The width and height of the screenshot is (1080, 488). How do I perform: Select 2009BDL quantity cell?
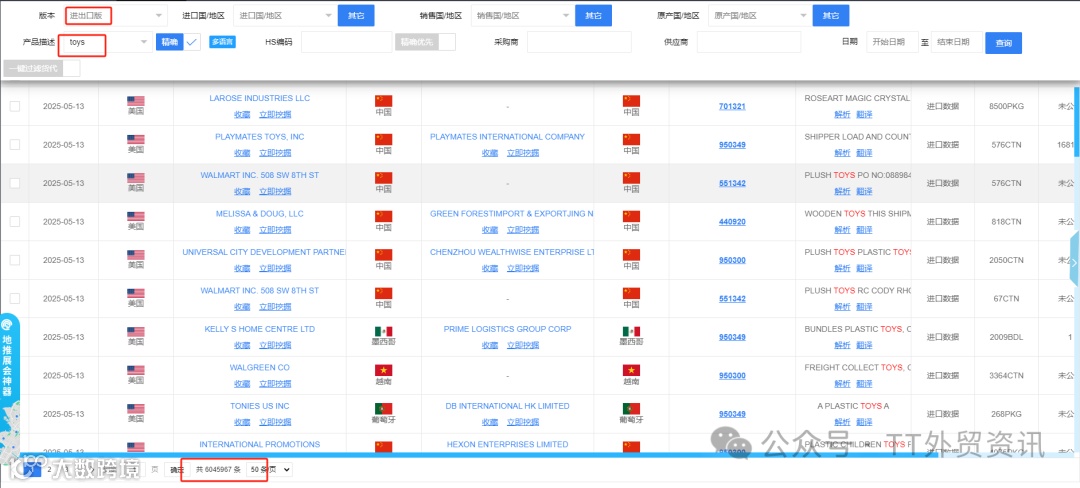(1006, 337)
